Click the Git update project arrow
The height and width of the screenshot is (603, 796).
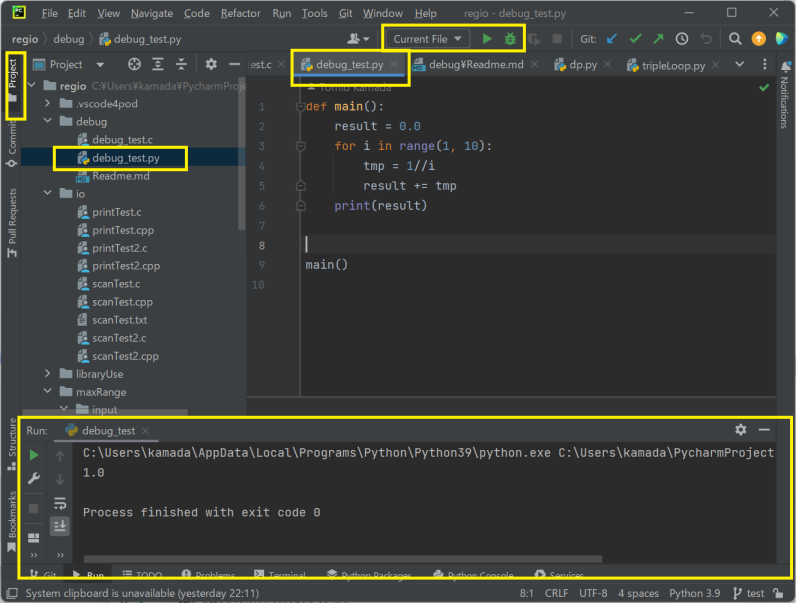pos(612,39)
